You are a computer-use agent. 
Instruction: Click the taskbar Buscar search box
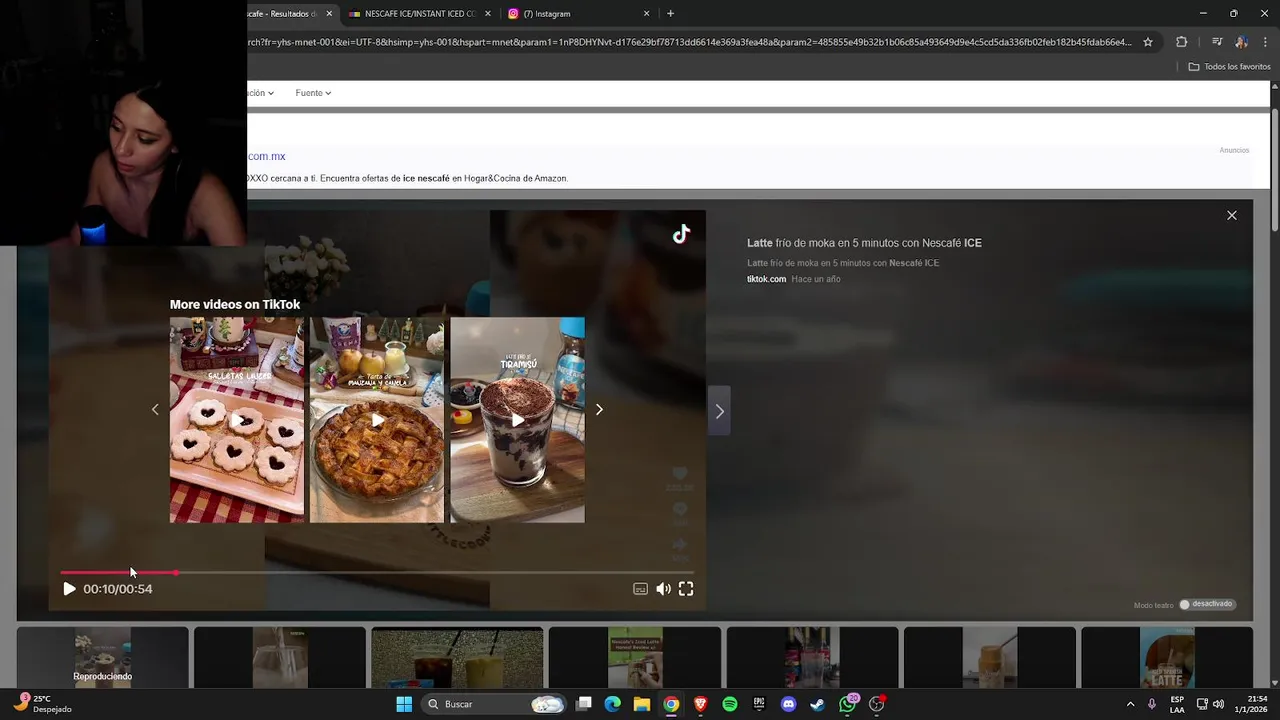494,704
